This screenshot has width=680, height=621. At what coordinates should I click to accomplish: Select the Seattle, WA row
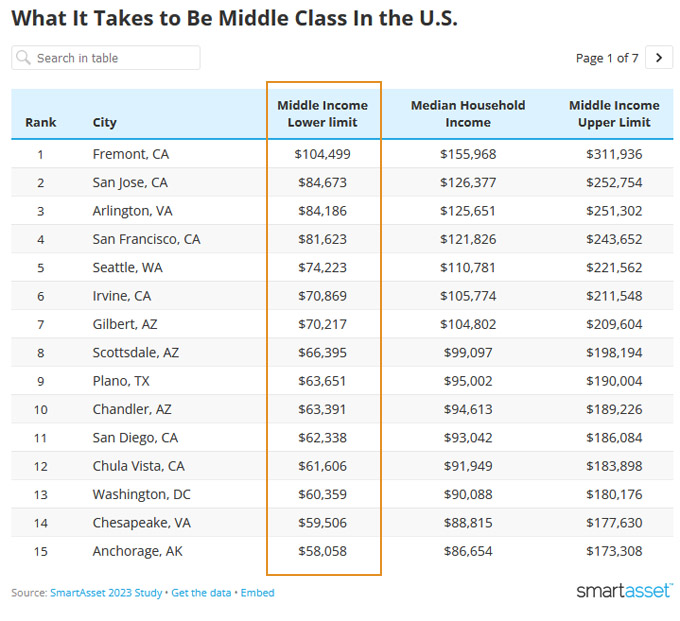[x=342, y=268]
